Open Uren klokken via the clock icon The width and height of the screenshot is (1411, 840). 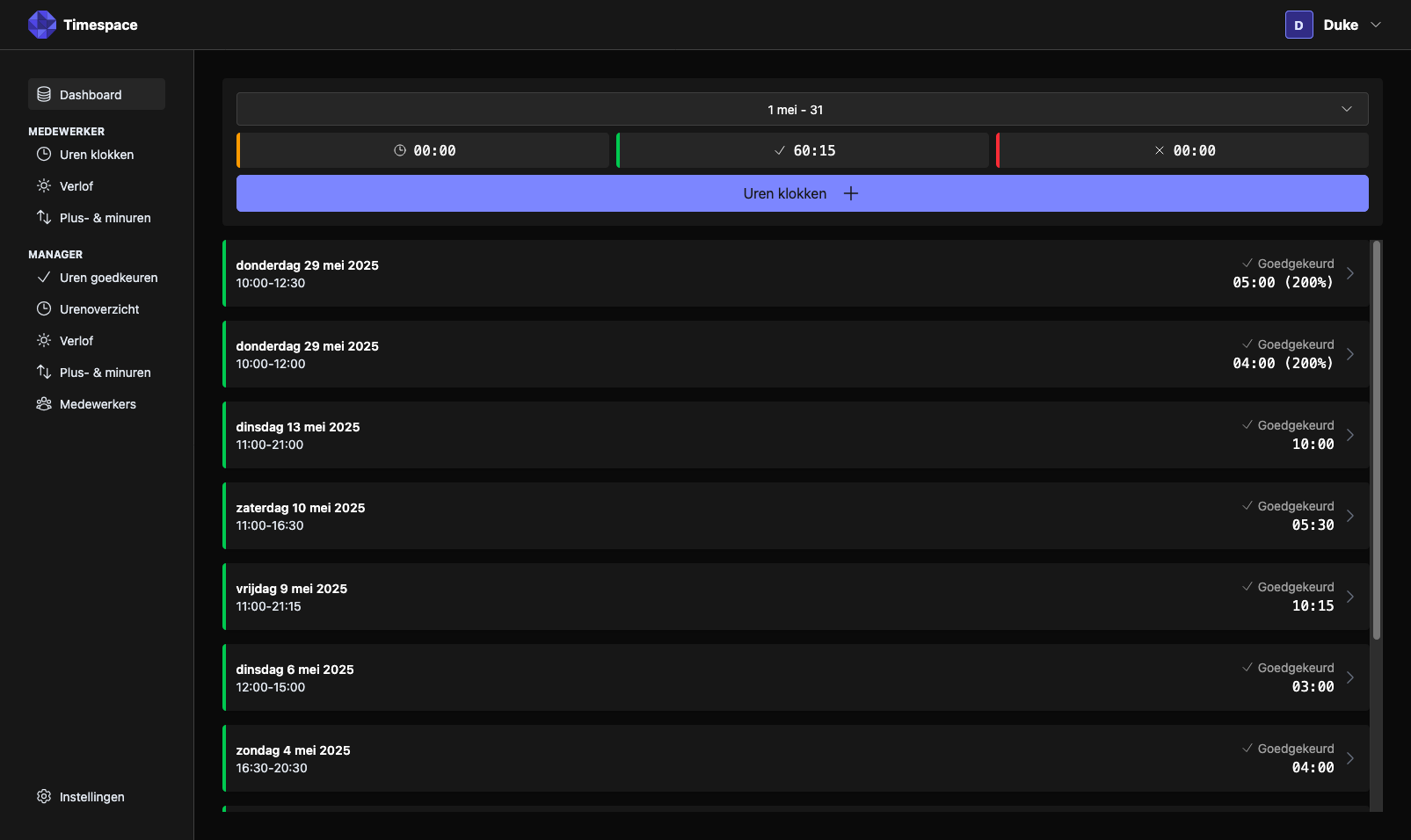click(x=43, y=154)
